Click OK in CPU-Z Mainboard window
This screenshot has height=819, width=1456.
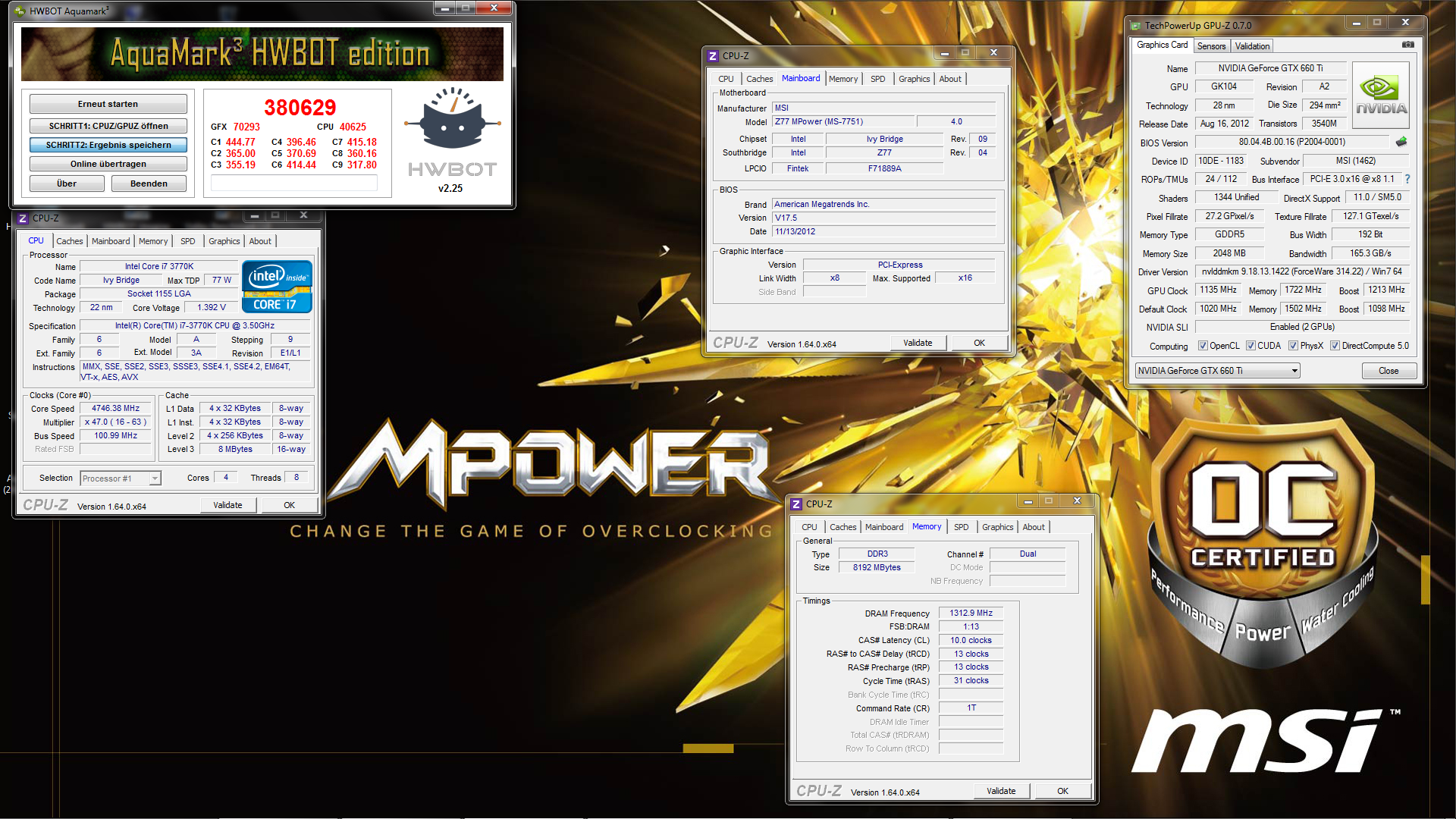(979, 343)
